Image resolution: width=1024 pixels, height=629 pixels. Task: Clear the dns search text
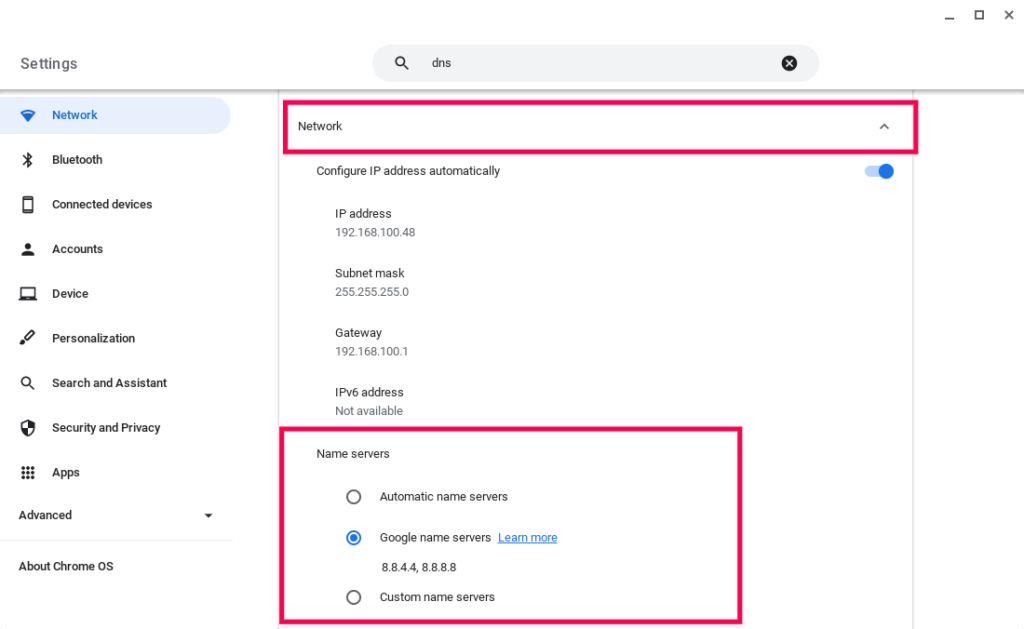click(789, 63)
